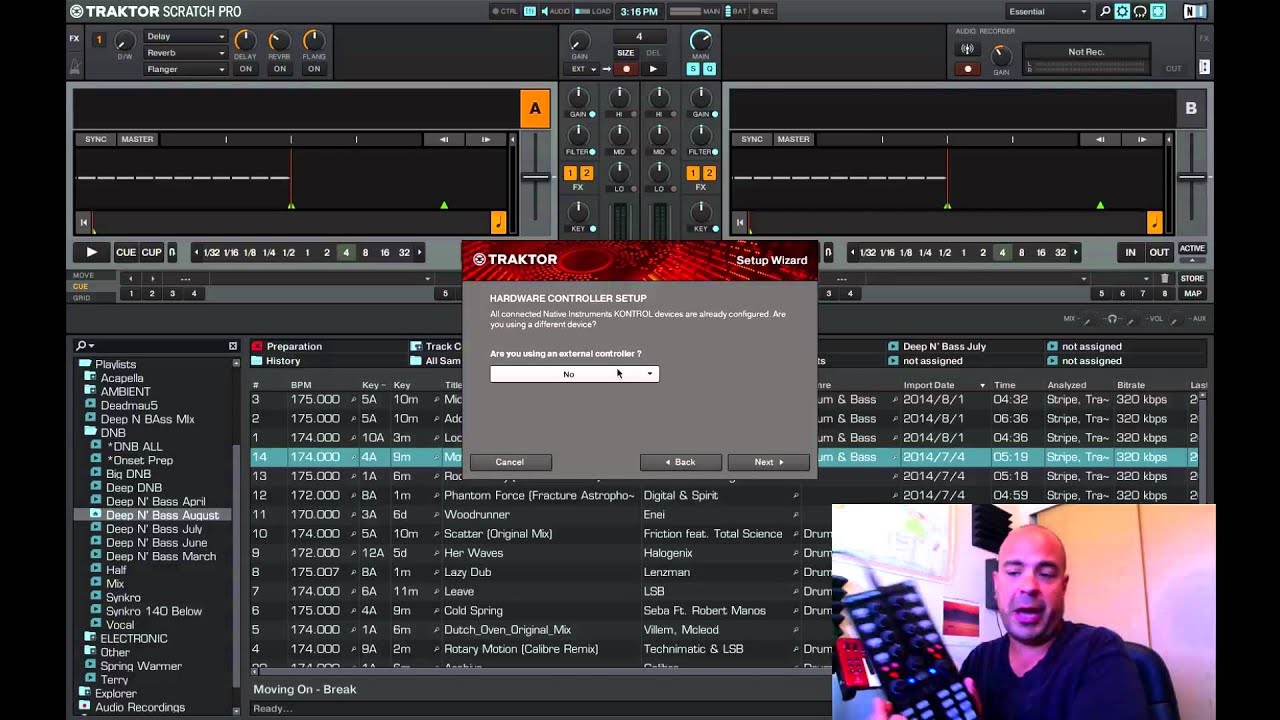Open Preferences gear icon in header
This screenshot has width=1280, height=720.
[1122, 12]
